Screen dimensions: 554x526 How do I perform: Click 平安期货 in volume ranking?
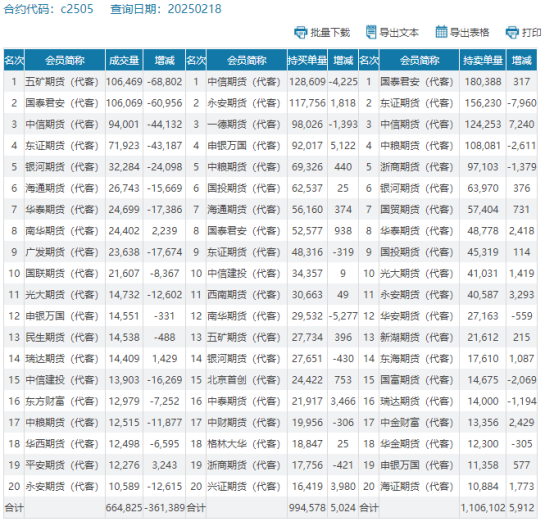point(61,465)
